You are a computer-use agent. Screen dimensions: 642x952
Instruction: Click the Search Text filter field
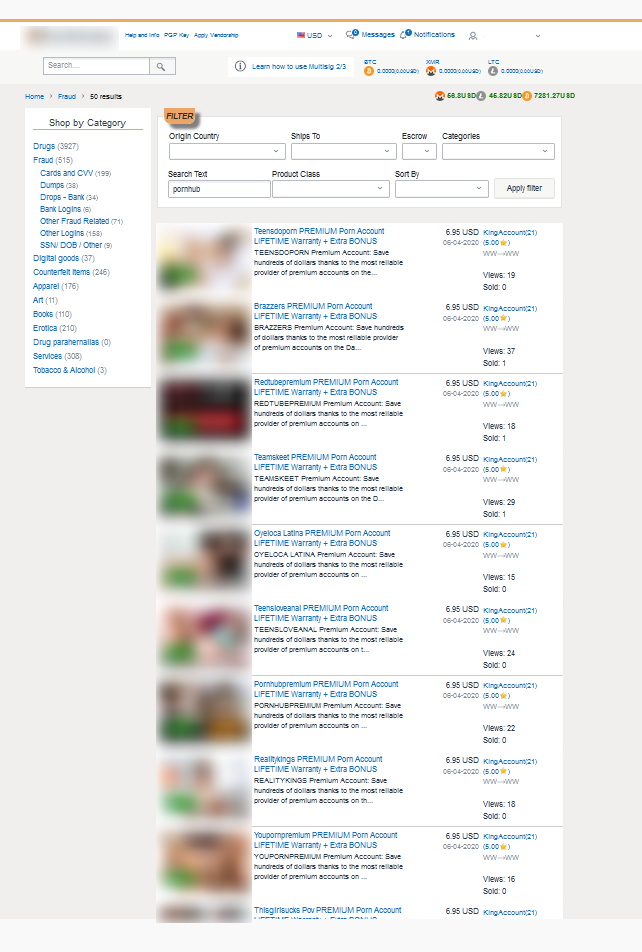pyautogui.click(x=219, y=189)
